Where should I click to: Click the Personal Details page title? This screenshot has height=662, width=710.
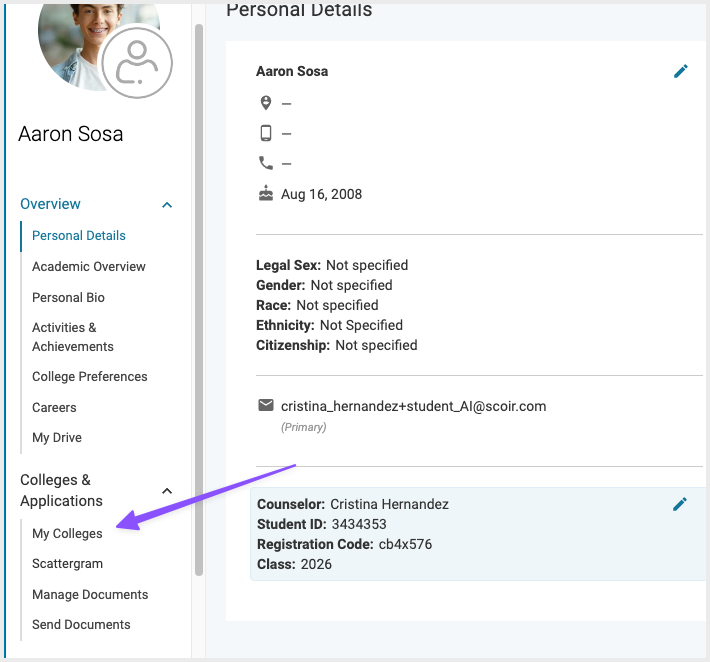point(299,9)
